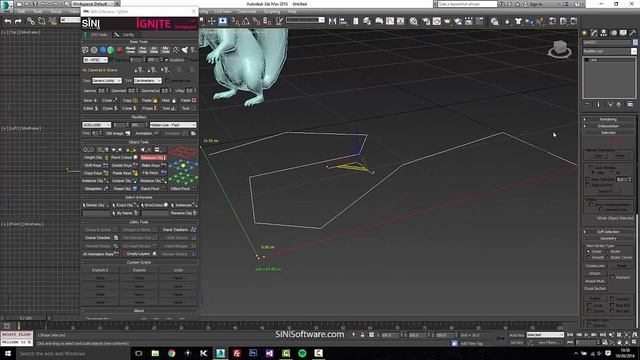
Task: Open the Sys units dropdown showing Centimeters
Action: pyautogui.click(x=148, y=80)
